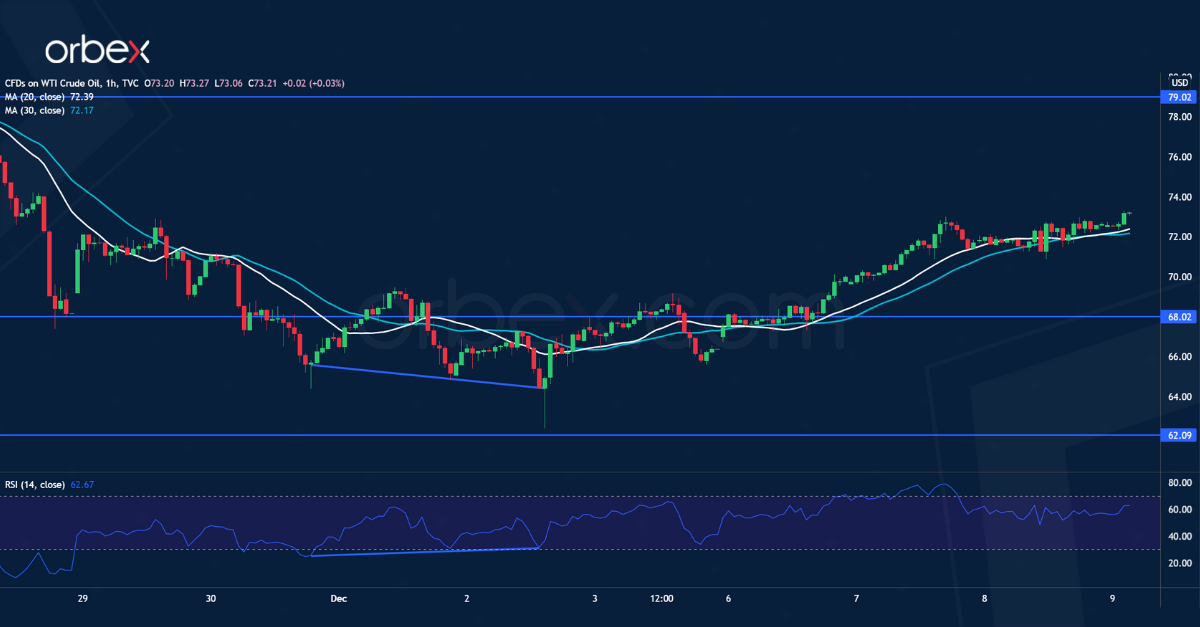Select the 62.09 price level label
Viewport: 1200px width, 627px height.
[x=1178, y=435]
